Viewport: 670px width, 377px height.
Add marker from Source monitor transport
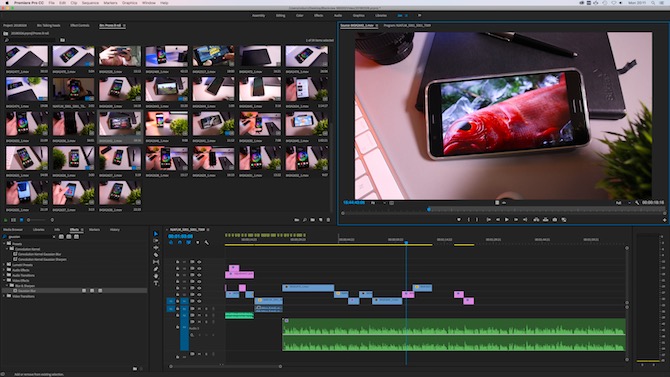(459, 220)
